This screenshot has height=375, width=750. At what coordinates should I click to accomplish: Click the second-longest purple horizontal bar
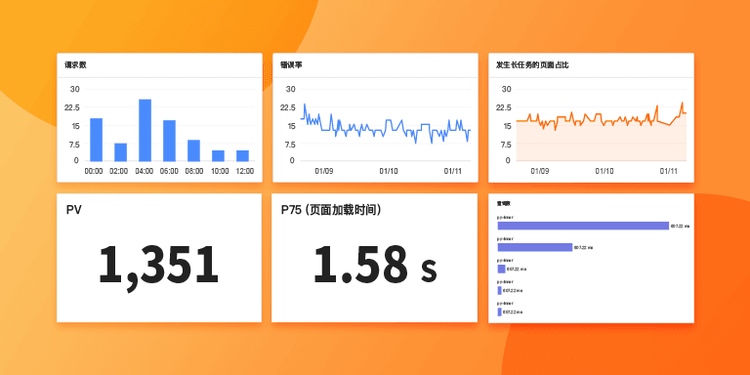coord(535,247)
